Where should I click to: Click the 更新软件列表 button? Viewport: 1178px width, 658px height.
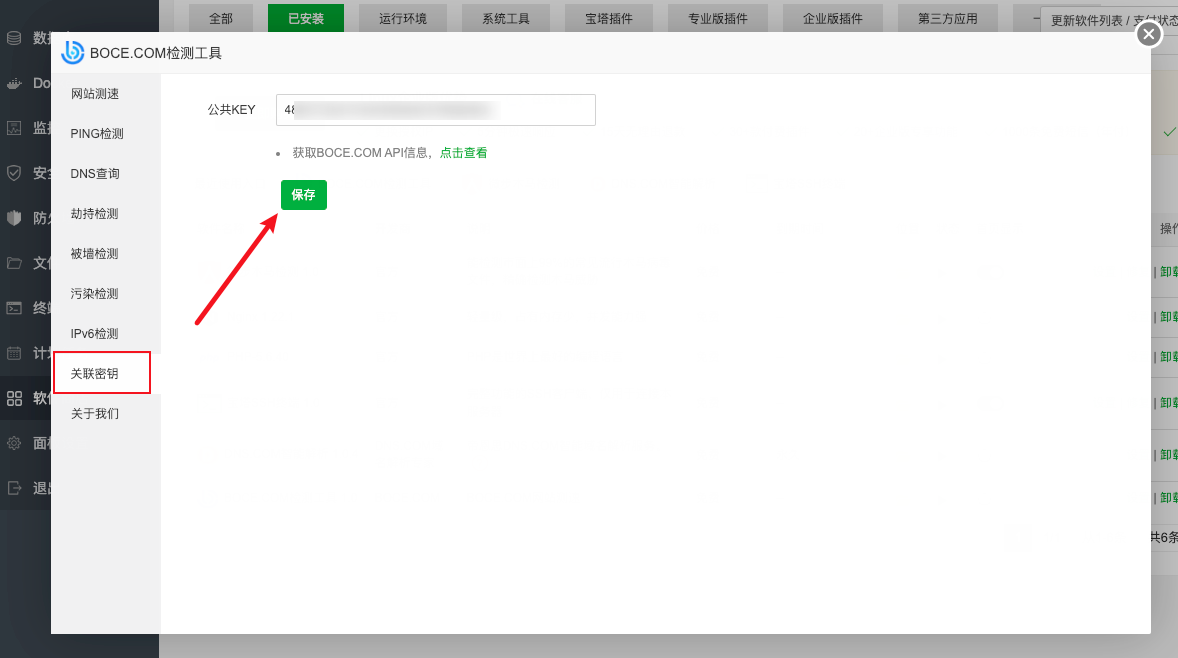coord(1086,20)
